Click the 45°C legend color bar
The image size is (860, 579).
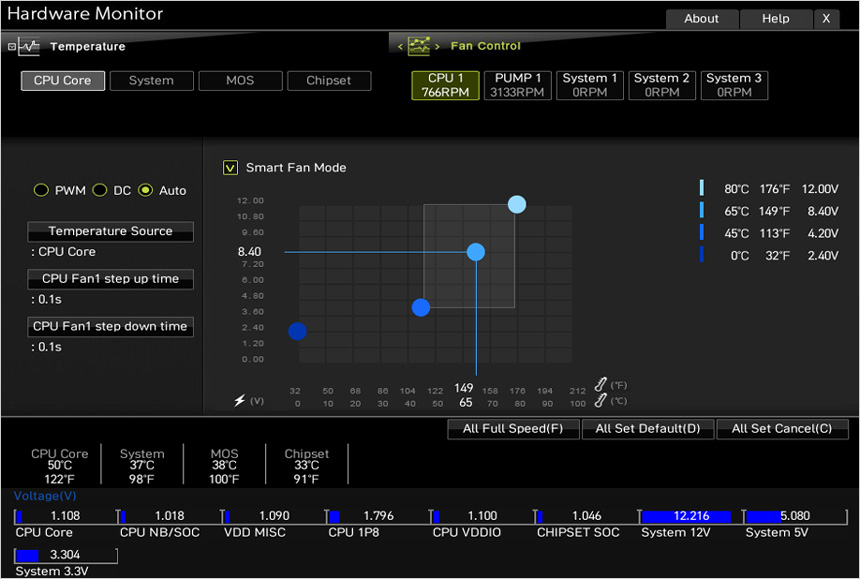701,232
